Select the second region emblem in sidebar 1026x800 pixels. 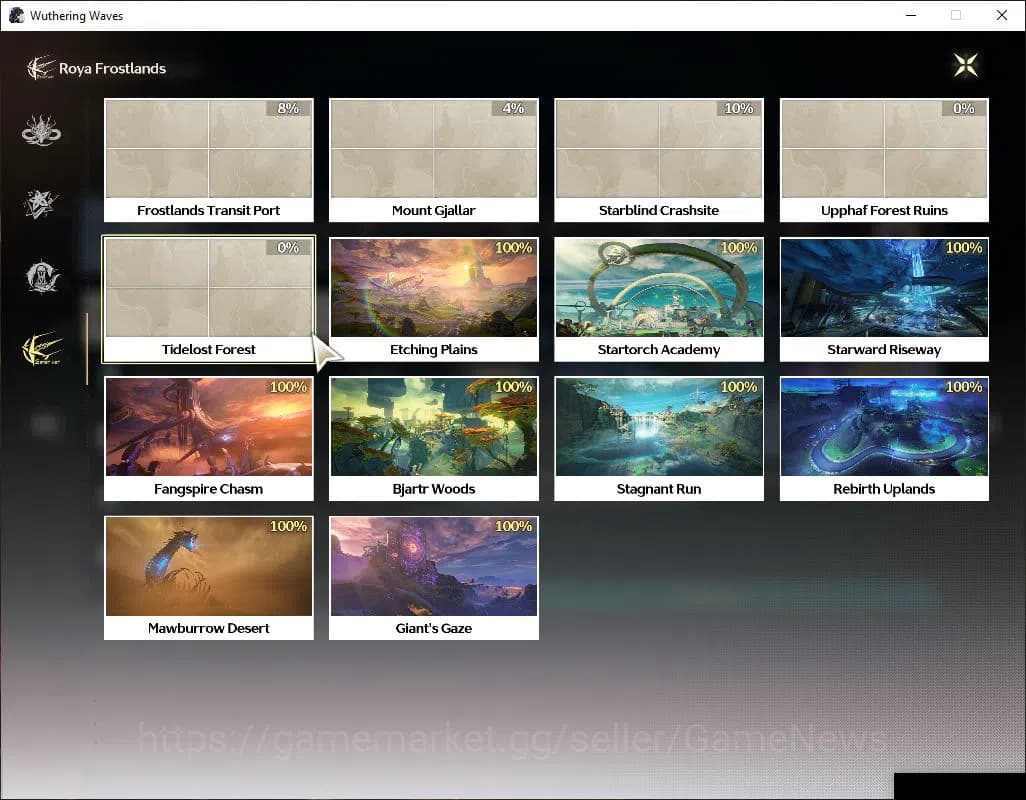41,203
